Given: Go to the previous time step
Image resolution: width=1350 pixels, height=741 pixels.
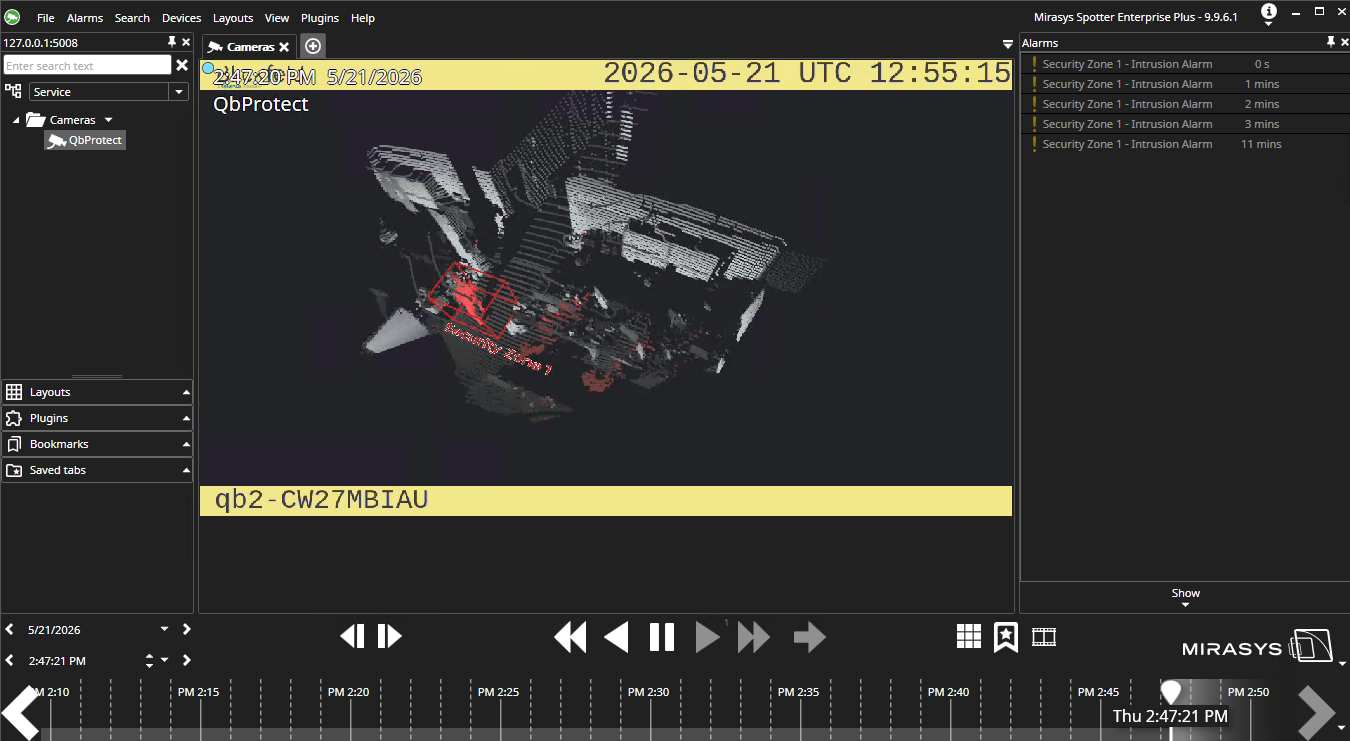Looking at the screenshot, I should [x=10, y=660].
